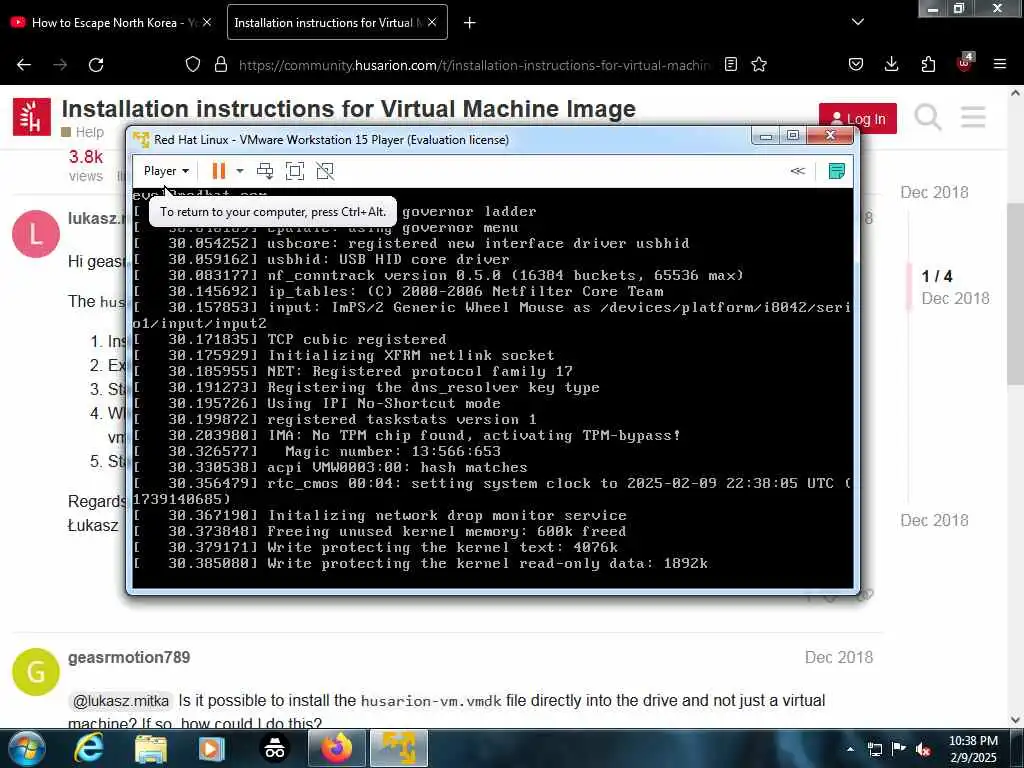Screen dimensions: 1024x768
Task: Open the Player menu in VMware
Action: coord(166,171)
